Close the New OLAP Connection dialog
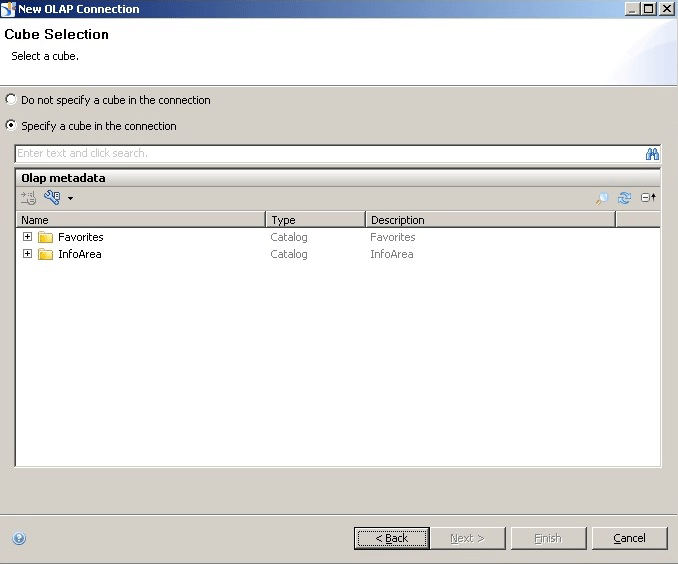678x564 pixels. coord(667,9)
